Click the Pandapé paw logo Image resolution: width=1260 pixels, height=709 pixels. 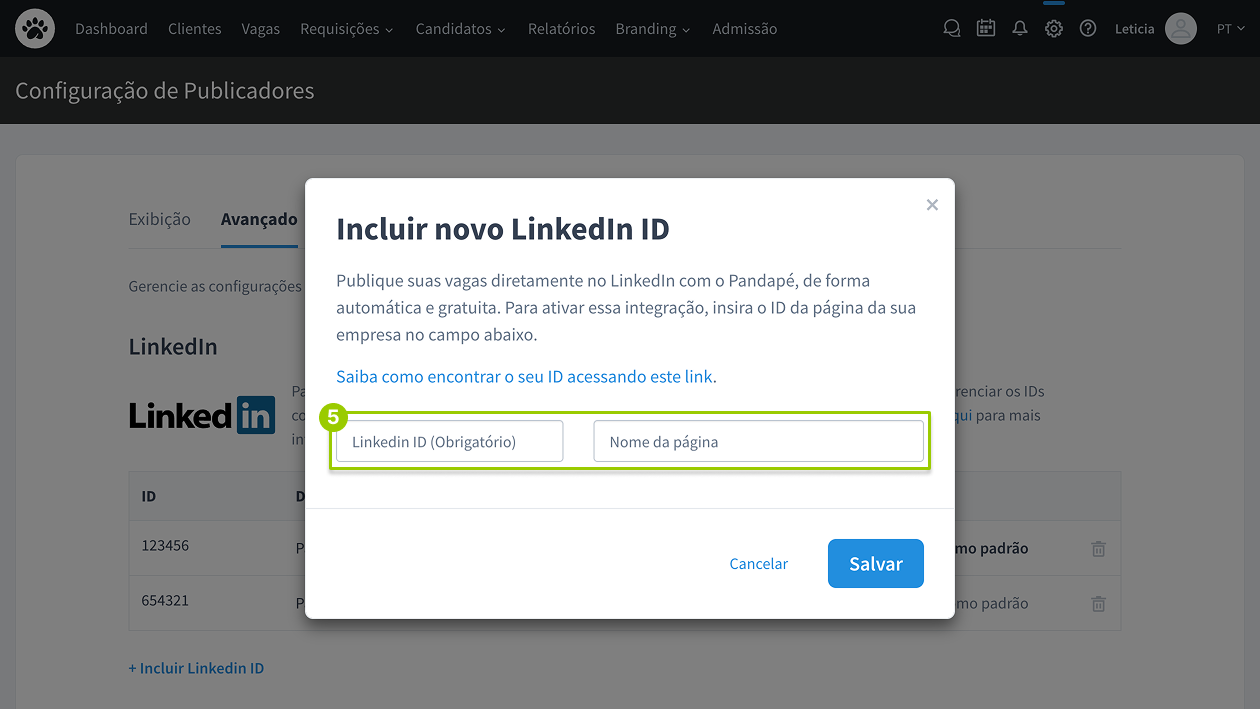35,29
